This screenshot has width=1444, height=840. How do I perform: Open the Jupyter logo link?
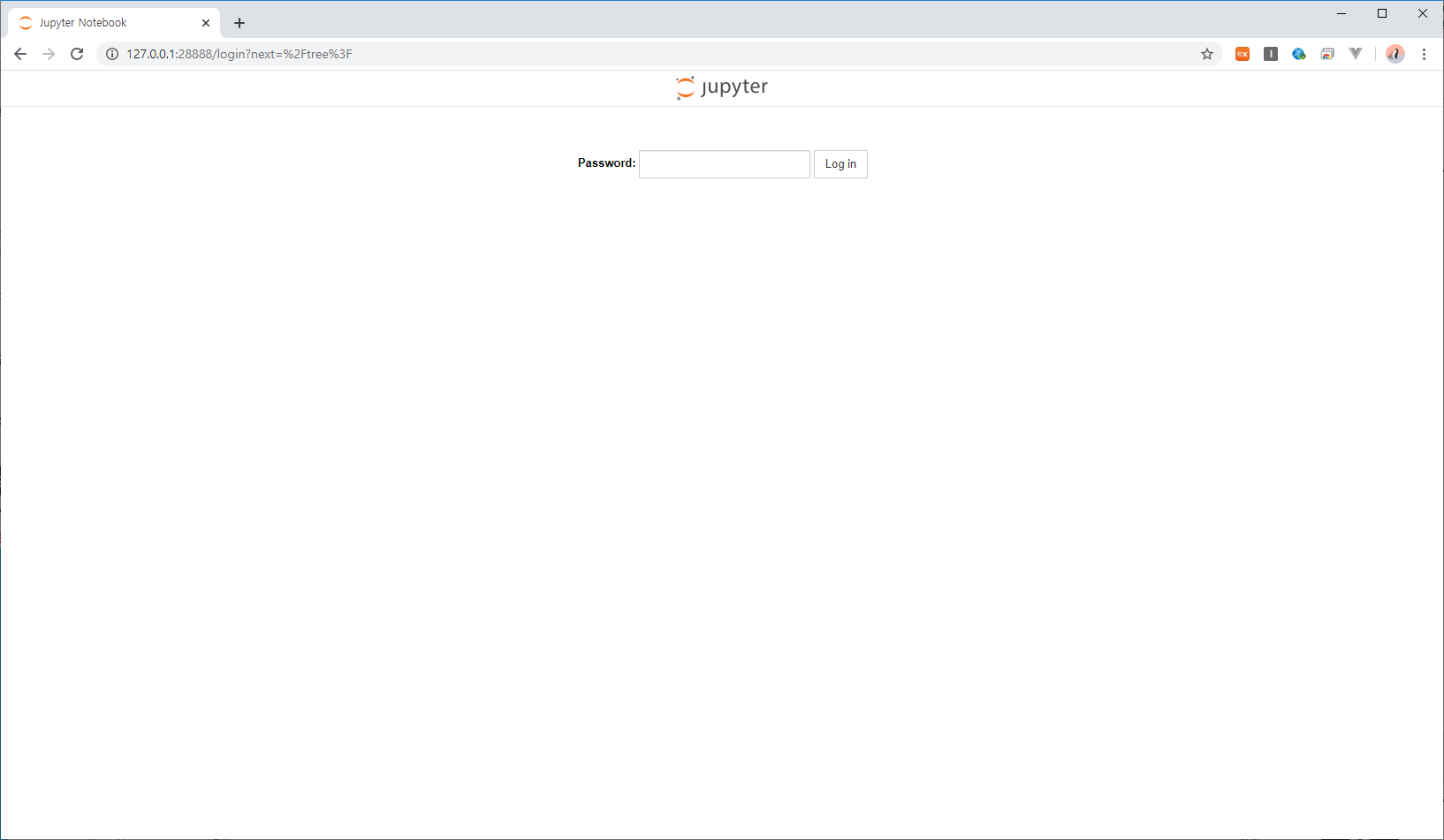[x=722, y=87]
